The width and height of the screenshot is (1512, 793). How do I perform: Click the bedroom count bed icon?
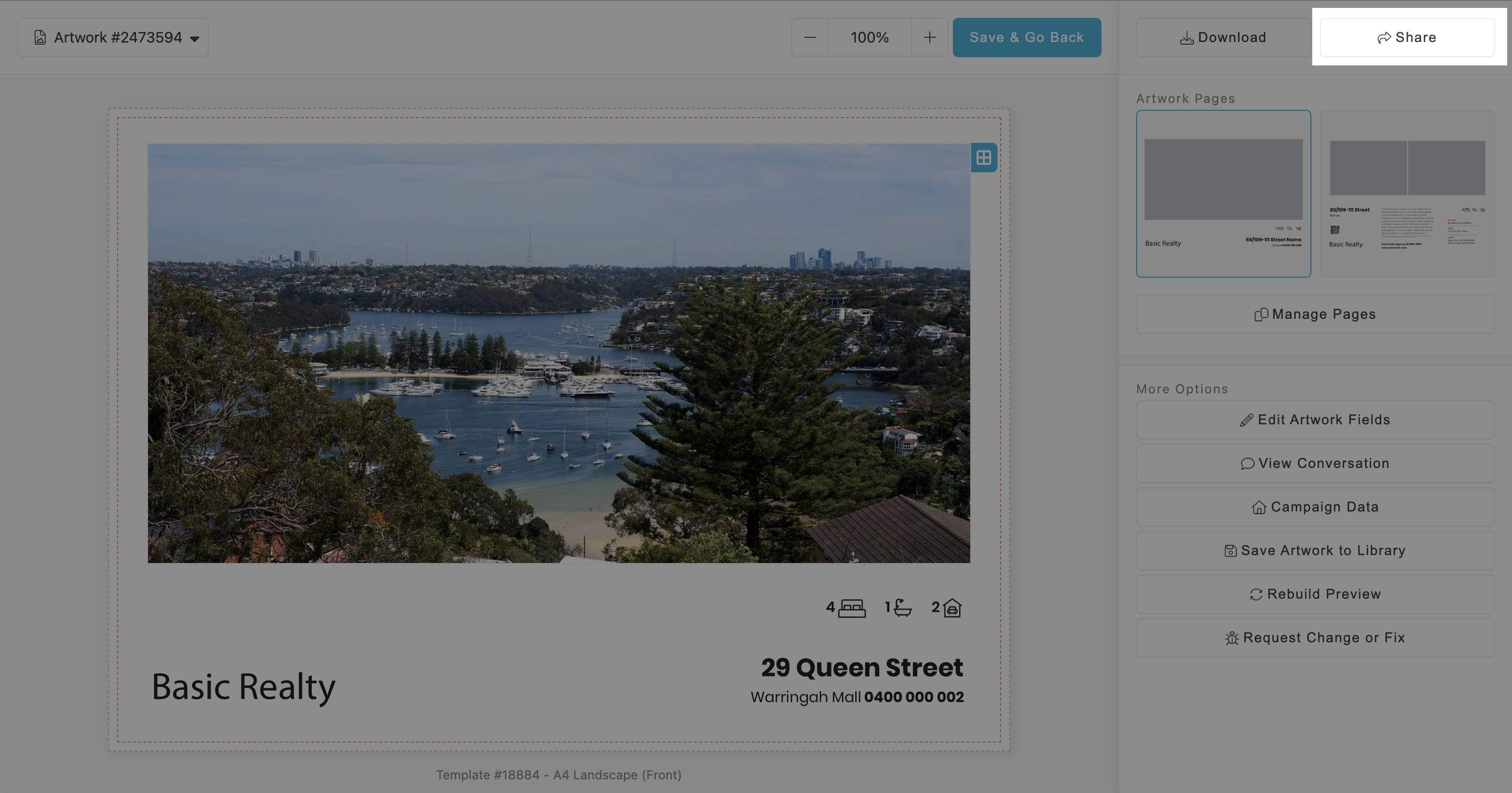[x=852, y=608]
